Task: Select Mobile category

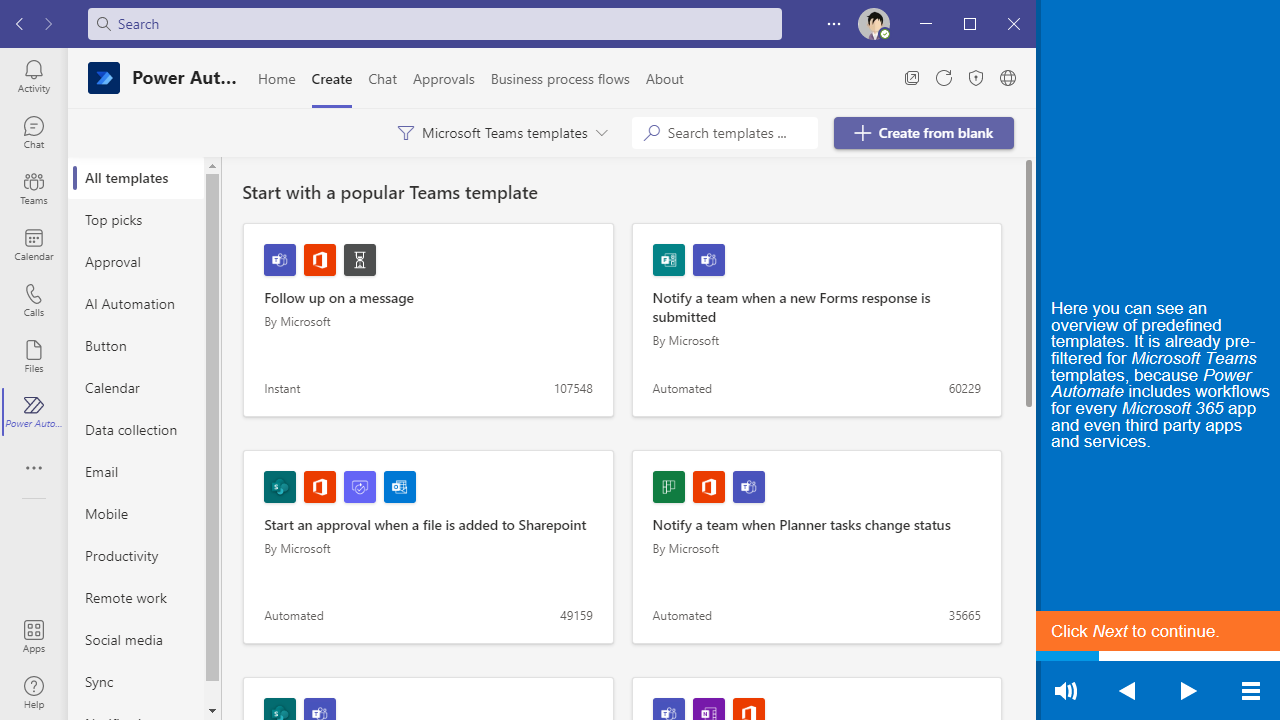Action: (x=138, y=514)
